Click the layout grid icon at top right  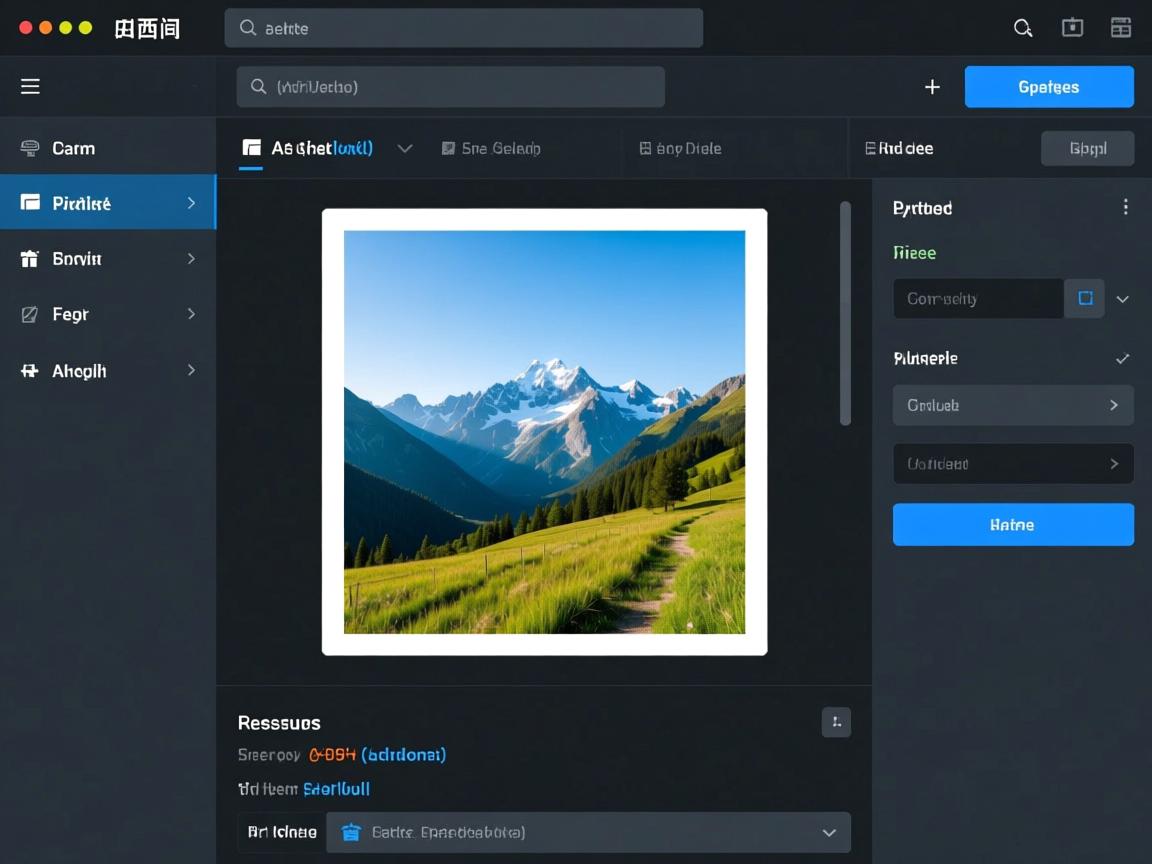[x=1121, y=28]
